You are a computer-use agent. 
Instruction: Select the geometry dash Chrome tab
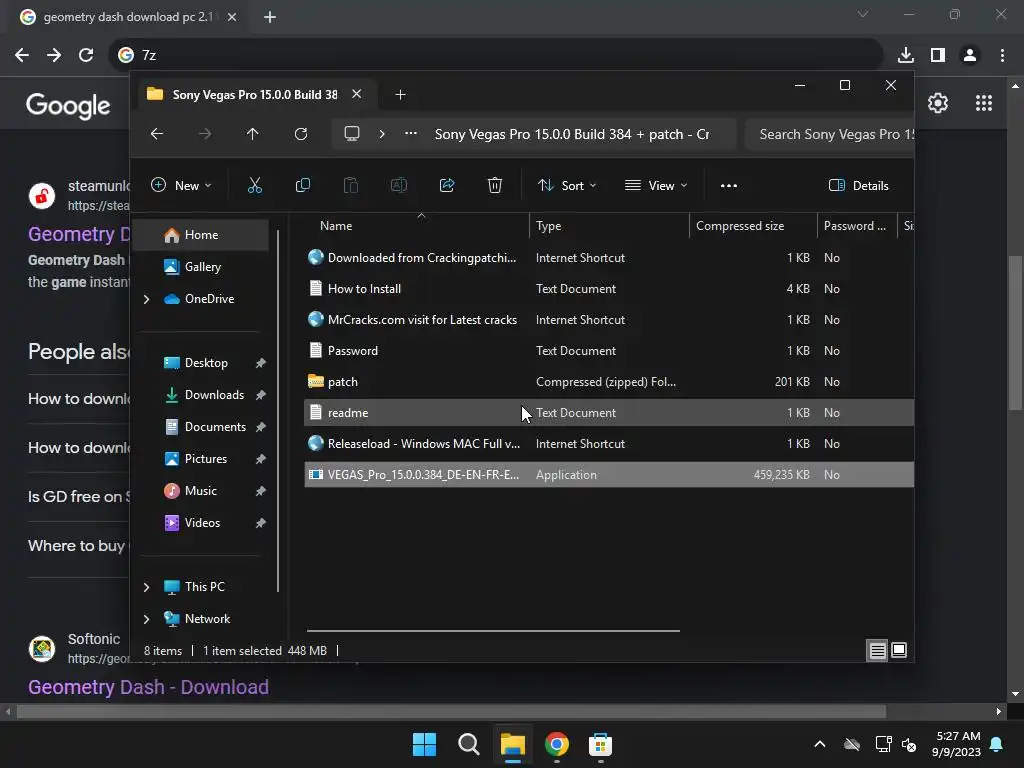(x=127, y=17)
